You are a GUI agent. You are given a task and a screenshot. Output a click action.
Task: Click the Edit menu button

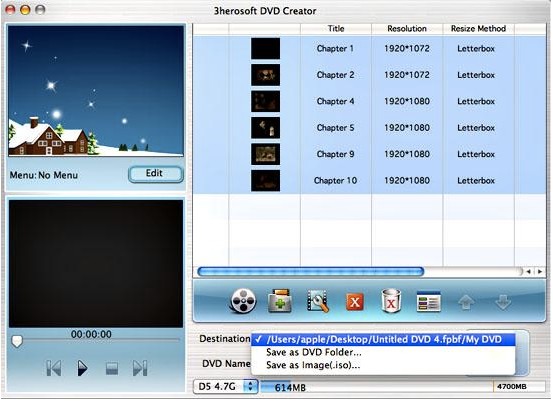coord(156,174)
